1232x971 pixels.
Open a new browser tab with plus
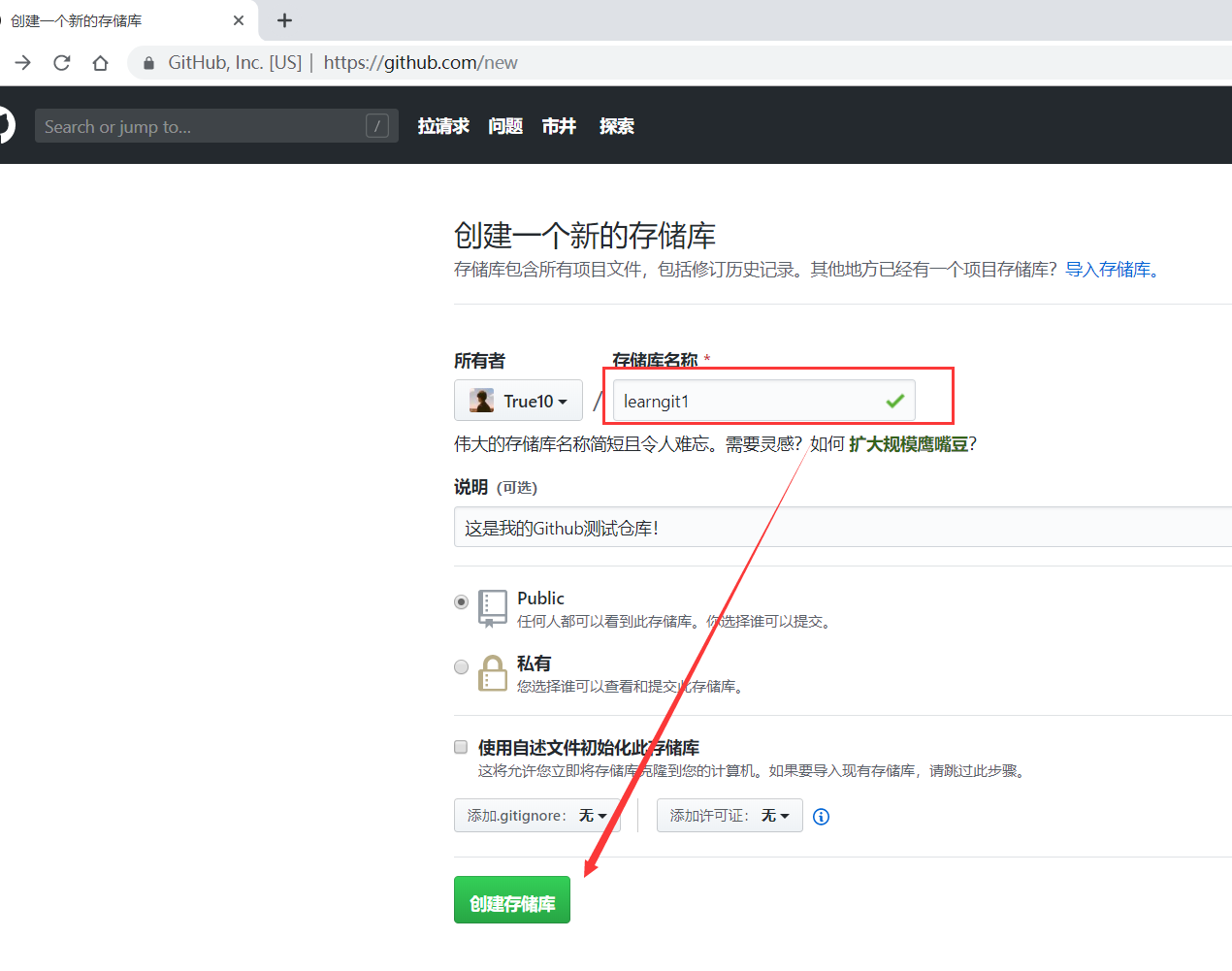285,20
